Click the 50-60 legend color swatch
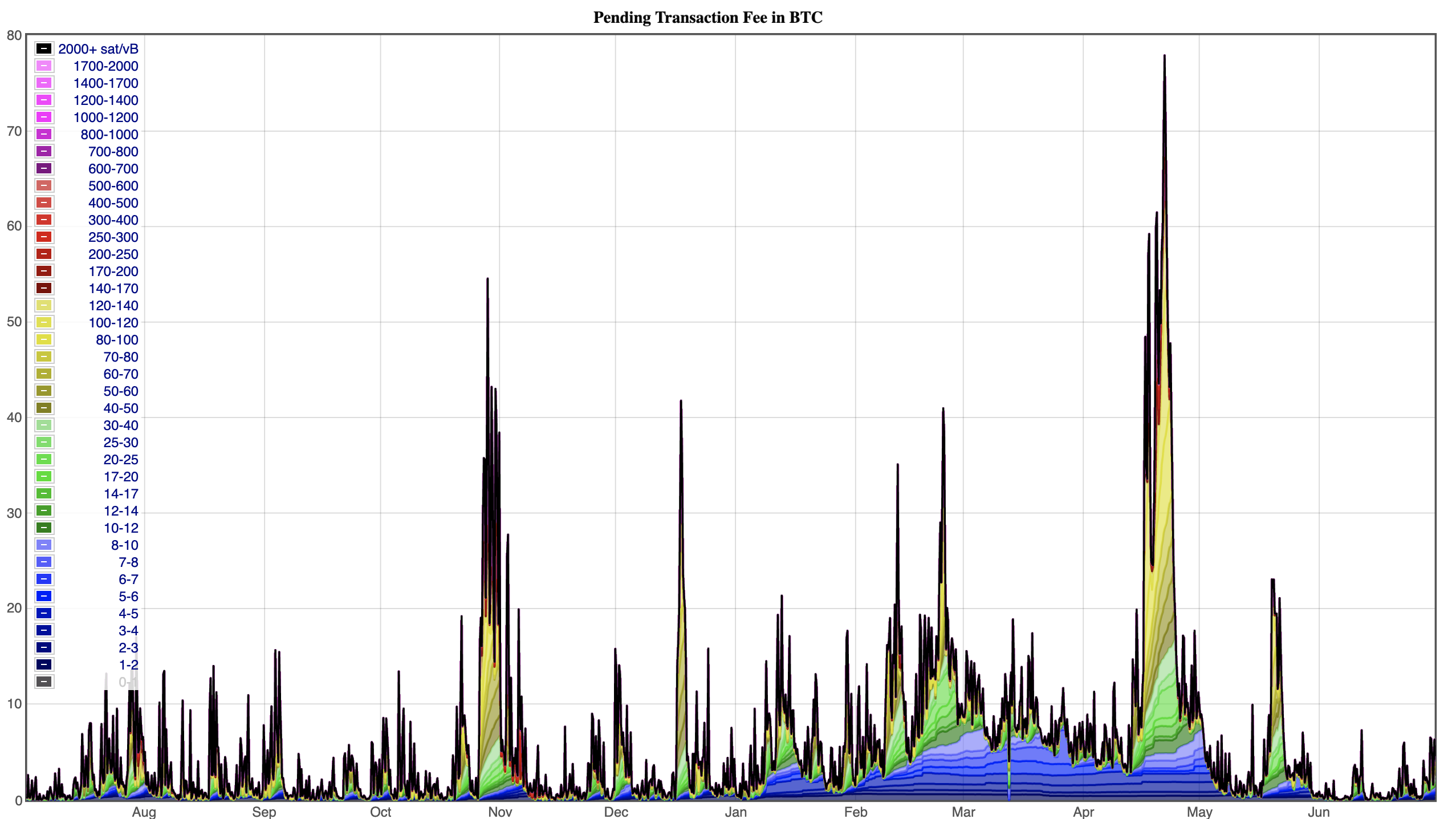Image resolution: width=1456 pixels, height=819 pixels. [x=44, y=391]
